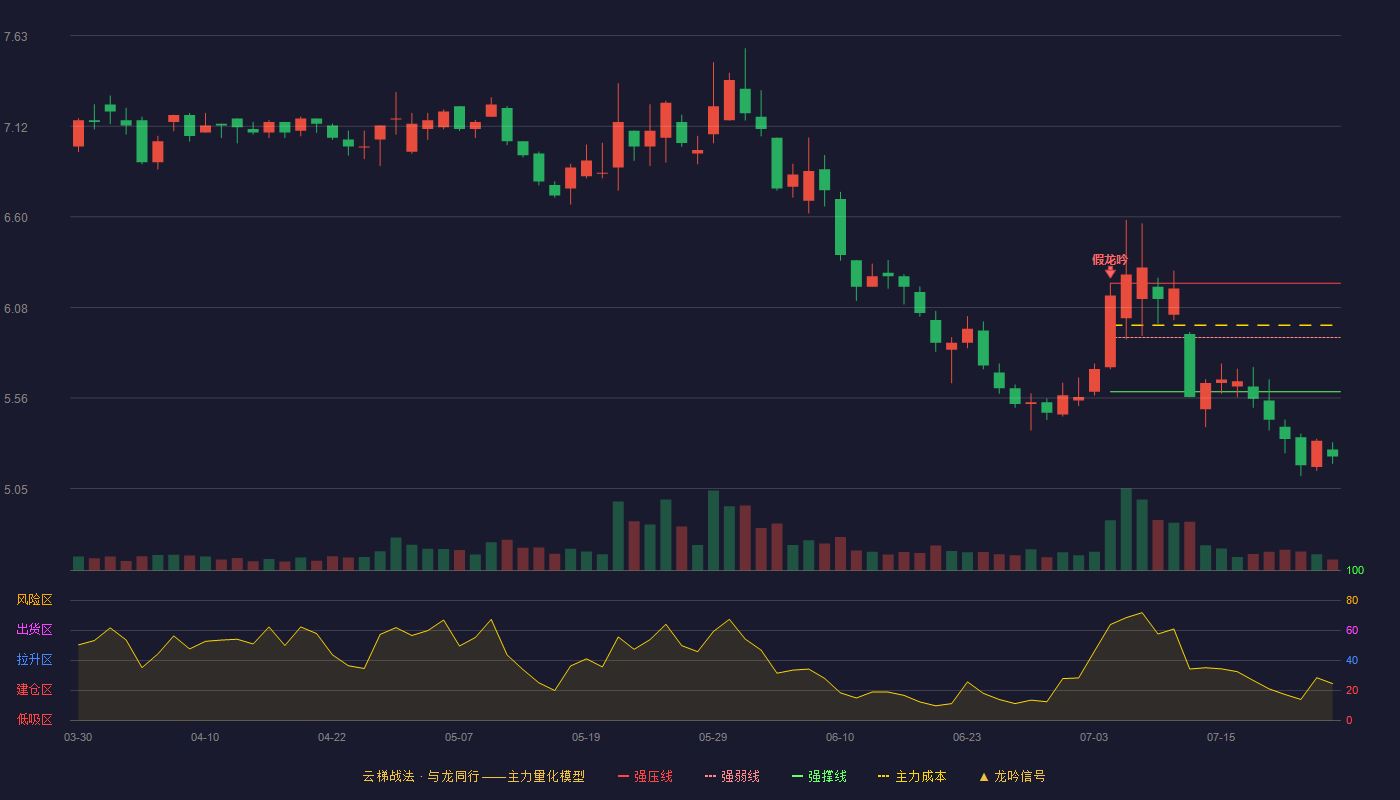Click the 6.08 price axis label
Screen dimensions: 1400x800
tap(16, 309)
